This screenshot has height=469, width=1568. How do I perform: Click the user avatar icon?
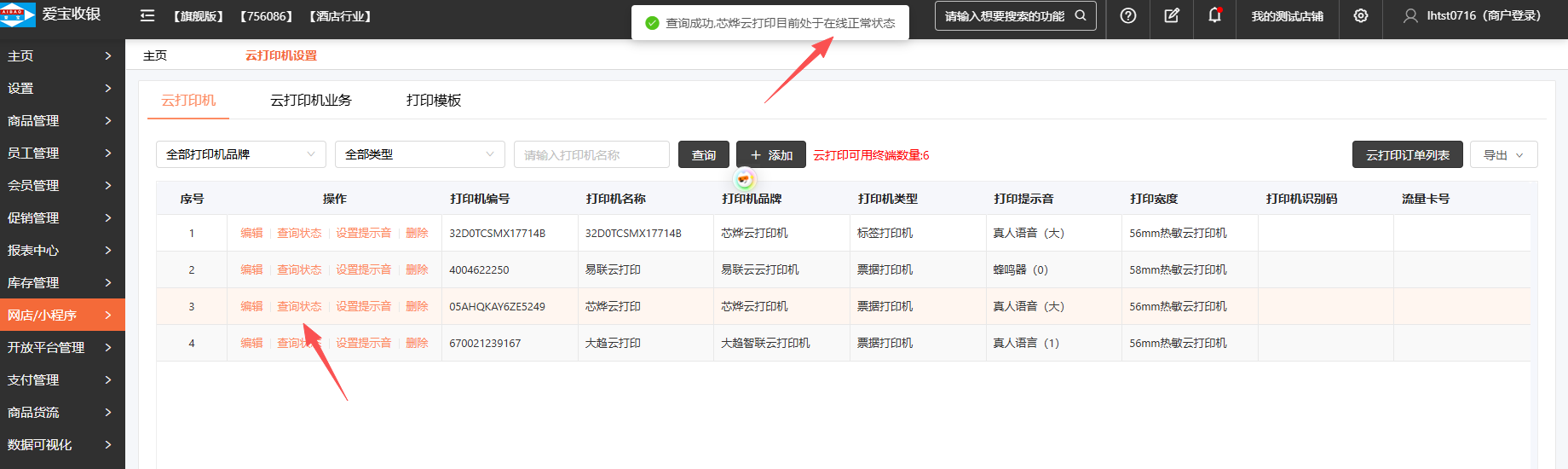[x=1410, y=16]
